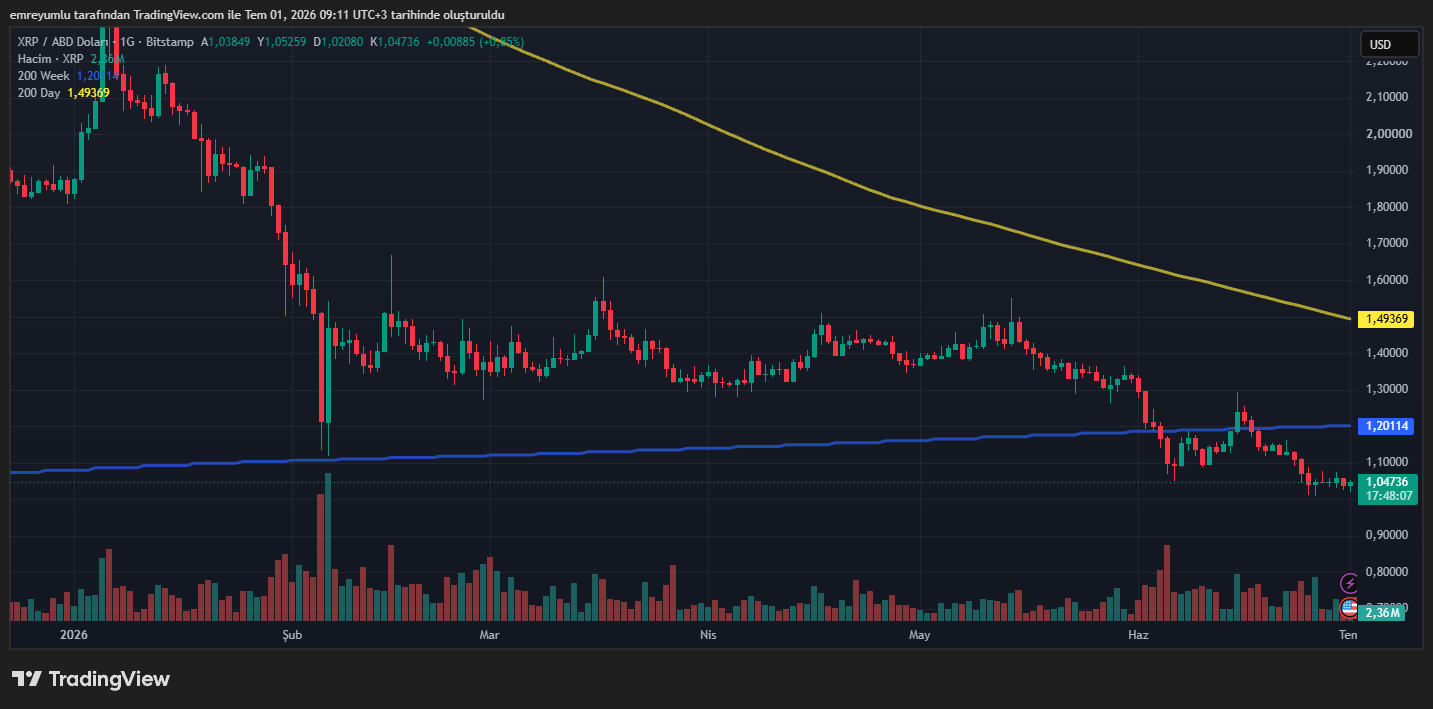
Task: Select the XRP / ABD Doları symbol title
Action: (63, 42)
